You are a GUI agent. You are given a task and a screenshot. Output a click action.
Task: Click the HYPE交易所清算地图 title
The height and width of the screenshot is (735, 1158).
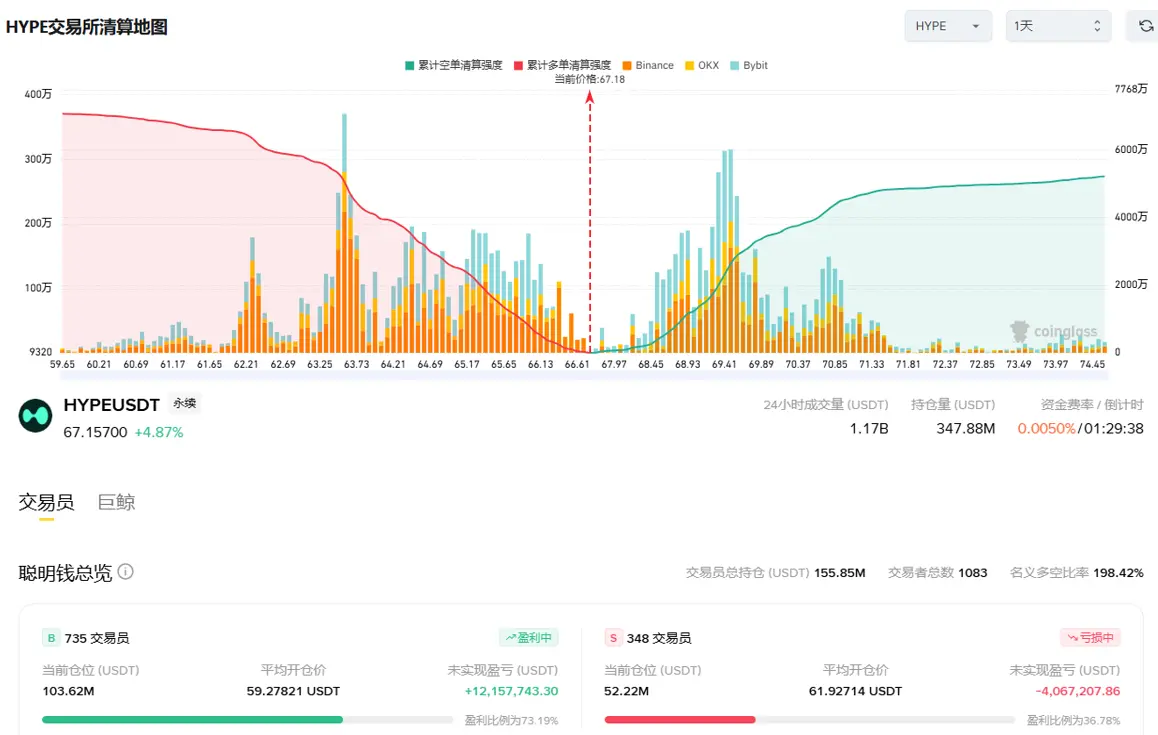tap(86, 27)
